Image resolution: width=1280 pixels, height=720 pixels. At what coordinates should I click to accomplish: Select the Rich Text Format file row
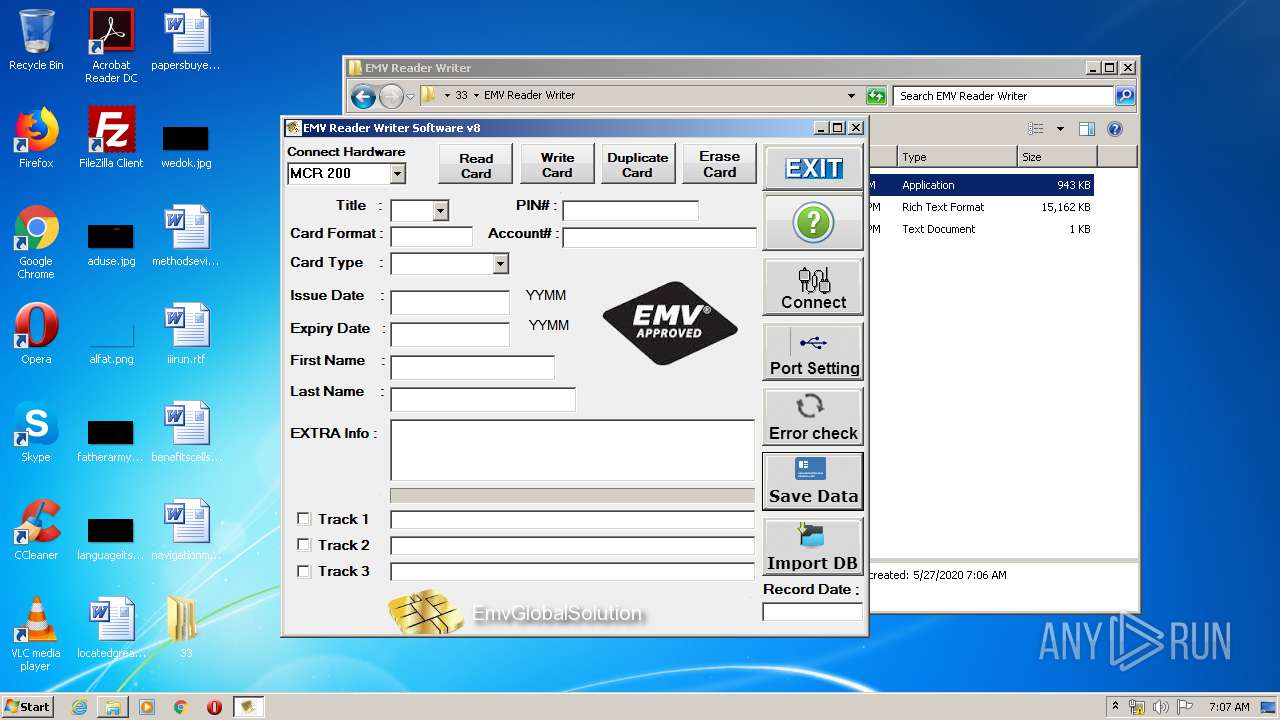pos(980,207)
